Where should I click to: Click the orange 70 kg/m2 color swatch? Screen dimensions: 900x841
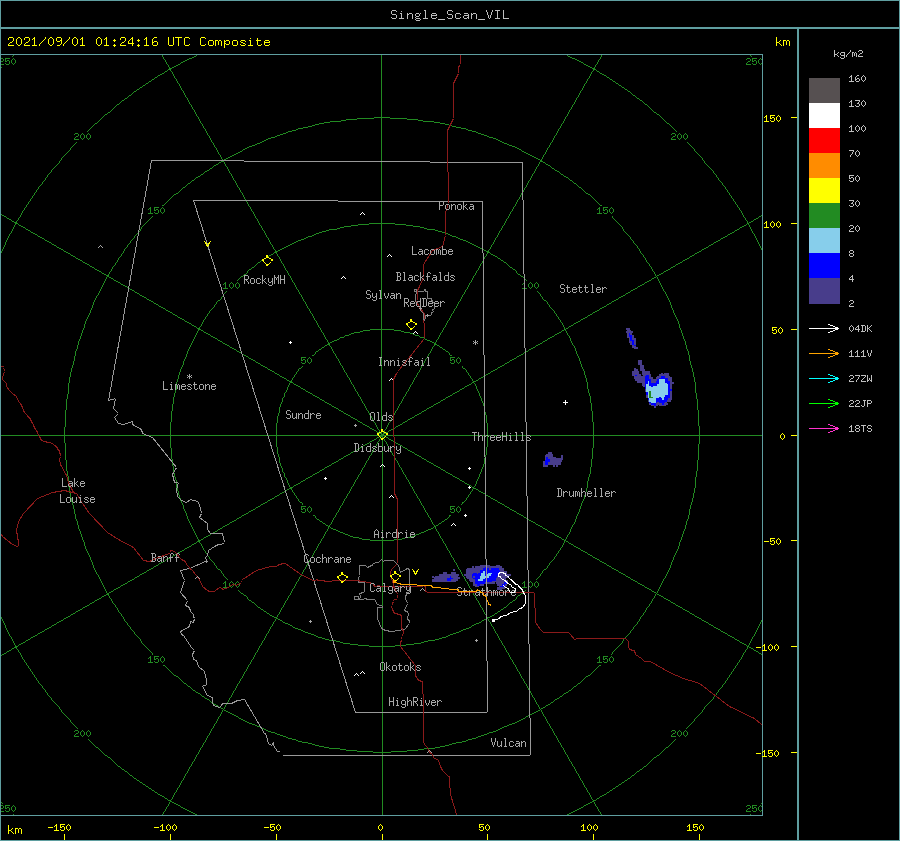pos(824,165)
